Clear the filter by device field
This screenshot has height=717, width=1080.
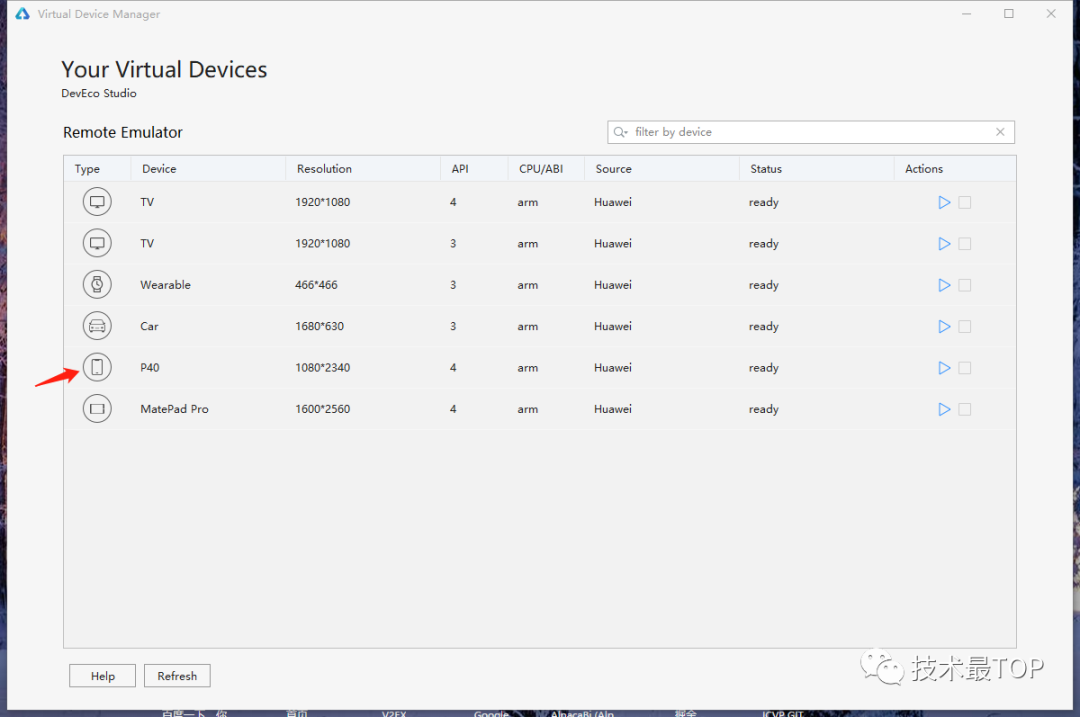click(x=1000, y=132)
